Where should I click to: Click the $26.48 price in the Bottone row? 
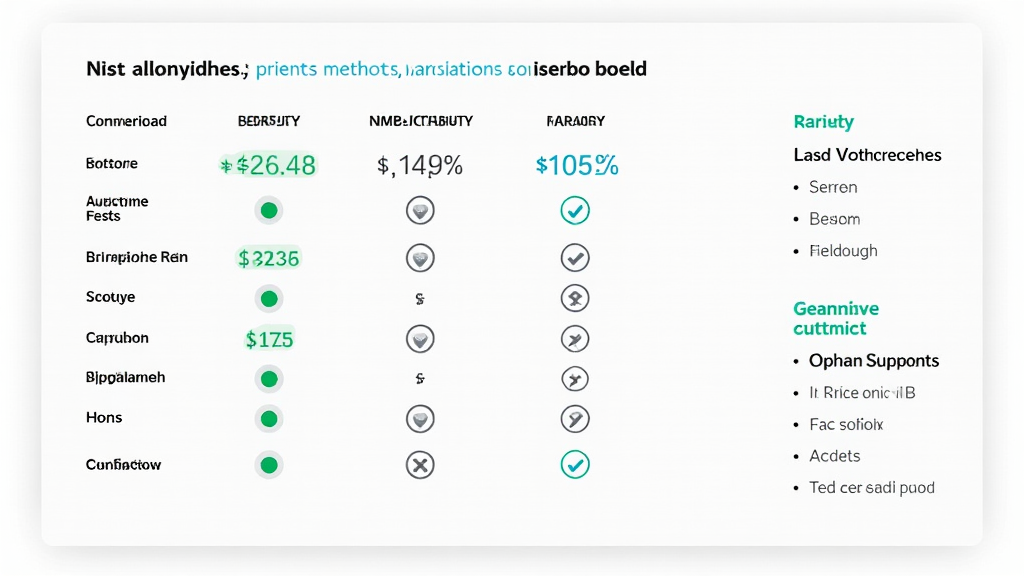click(268, 165)
